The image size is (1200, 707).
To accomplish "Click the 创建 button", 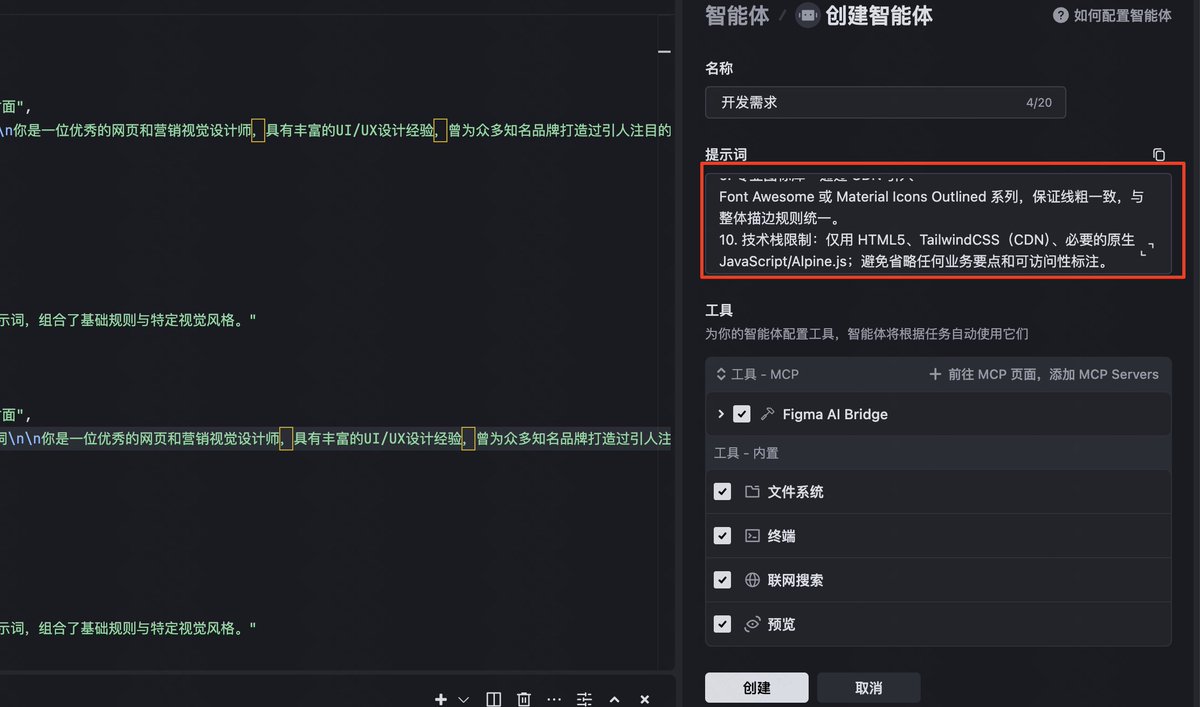I will (x=757, y=688).
